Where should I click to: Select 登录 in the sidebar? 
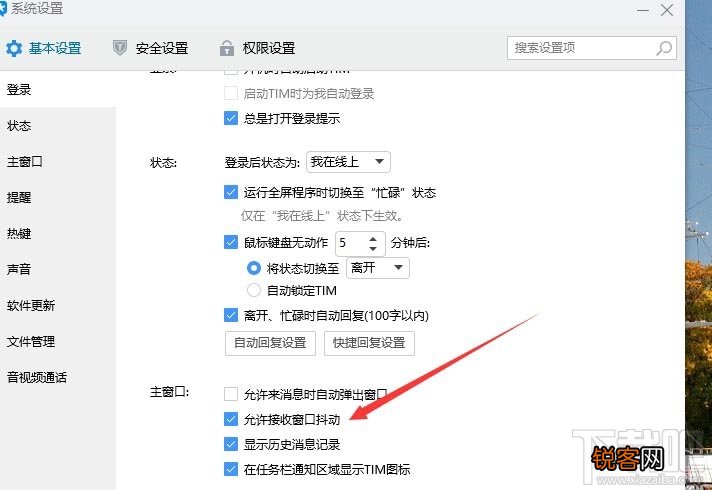pos(58,89)
